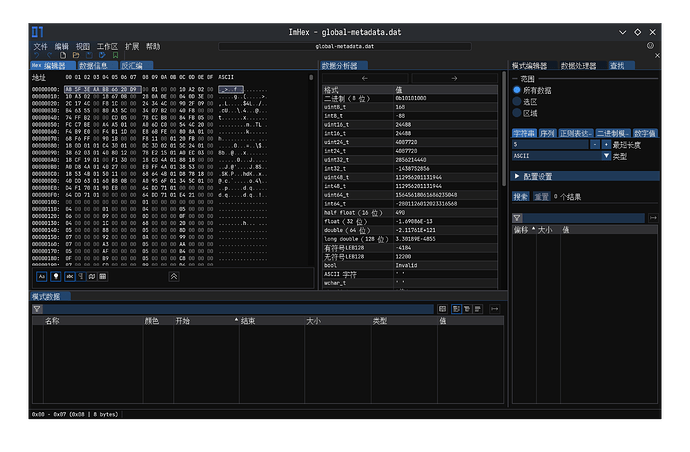
Task: Select the 区域 range radio button
Action: (517, 113)
